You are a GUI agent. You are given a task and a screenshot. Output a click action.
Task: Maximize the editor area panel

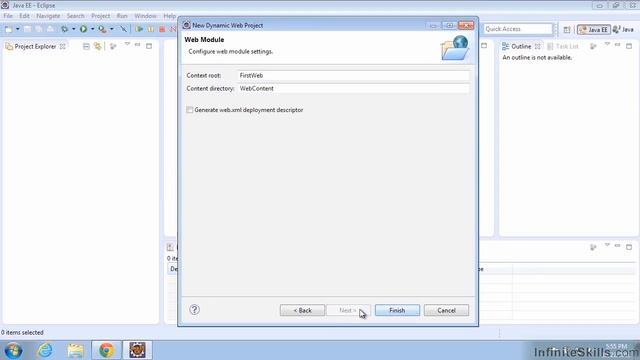(x=484, y=46)
